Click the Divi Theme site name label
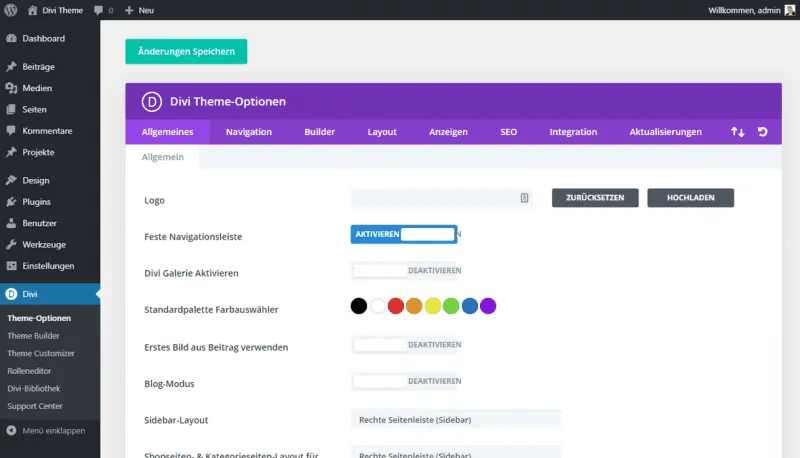This screenshot has width=800, height=458. click(x=62, y=10)
